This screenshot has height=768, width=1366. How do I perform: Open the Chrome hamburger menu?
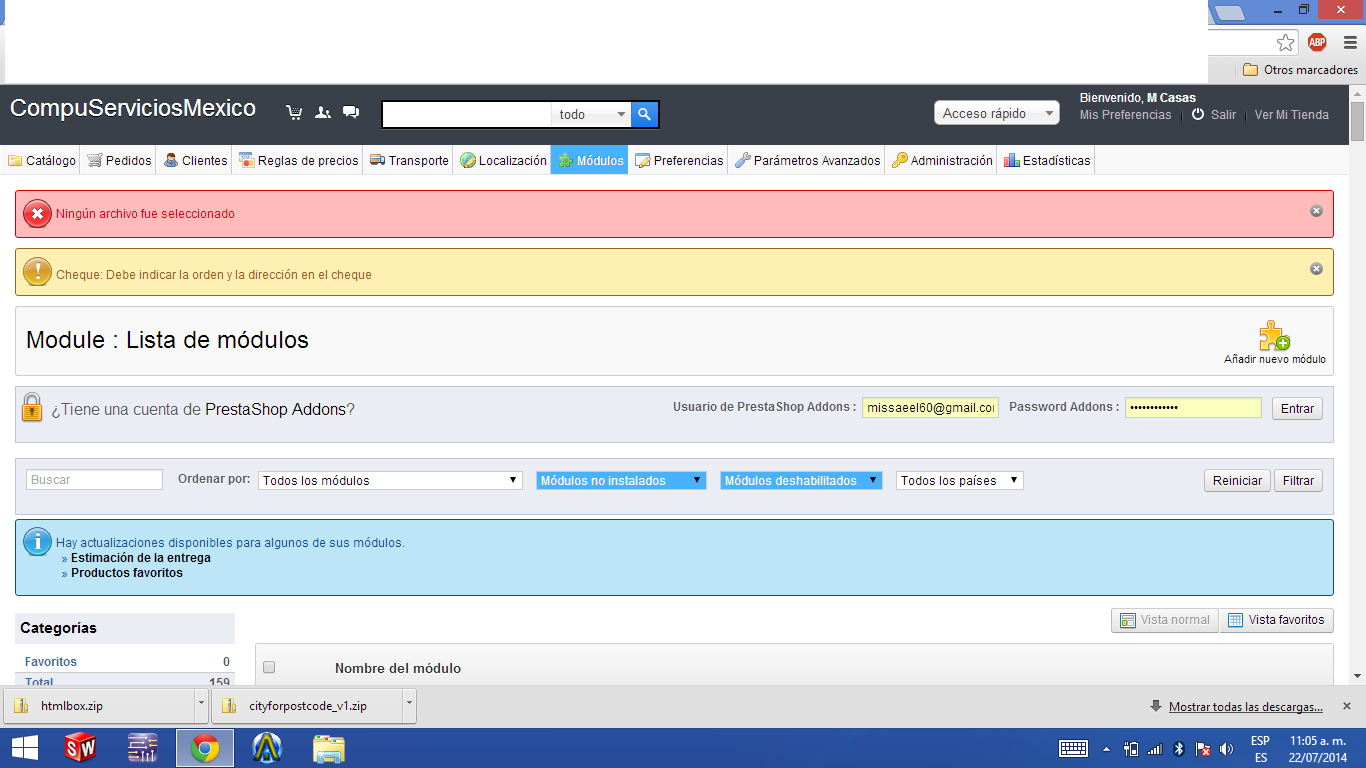coord(1350,42)
